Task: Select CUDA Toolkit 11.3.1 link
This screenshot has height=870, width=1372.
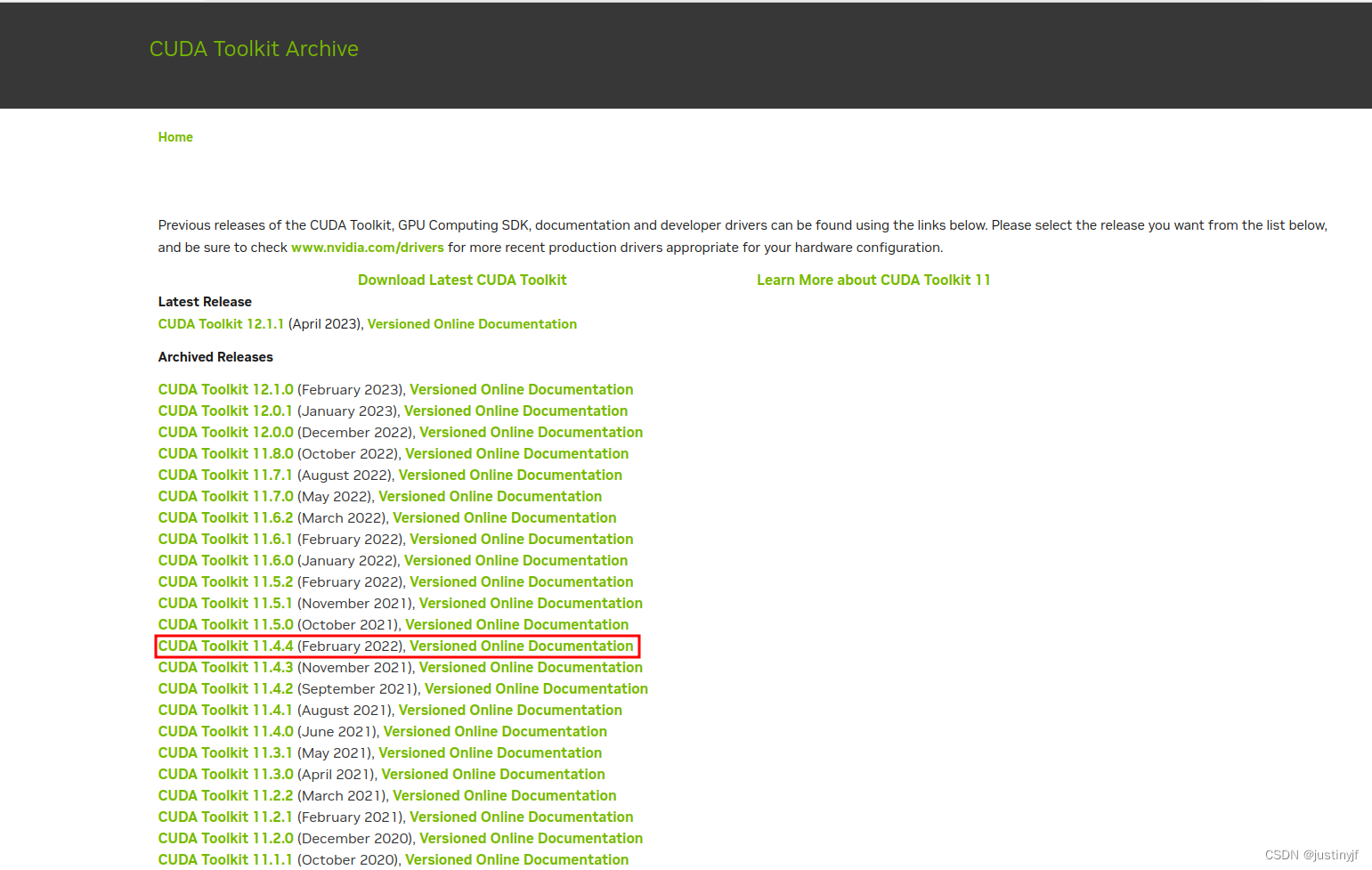Action: click(225, 752)
